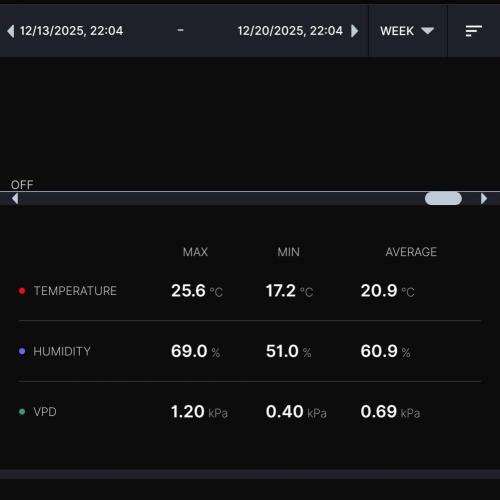Image resolution: width=500 pixels, height=500 pixels.
Task: Go to previous week with left date arrow
Action: 11,31
